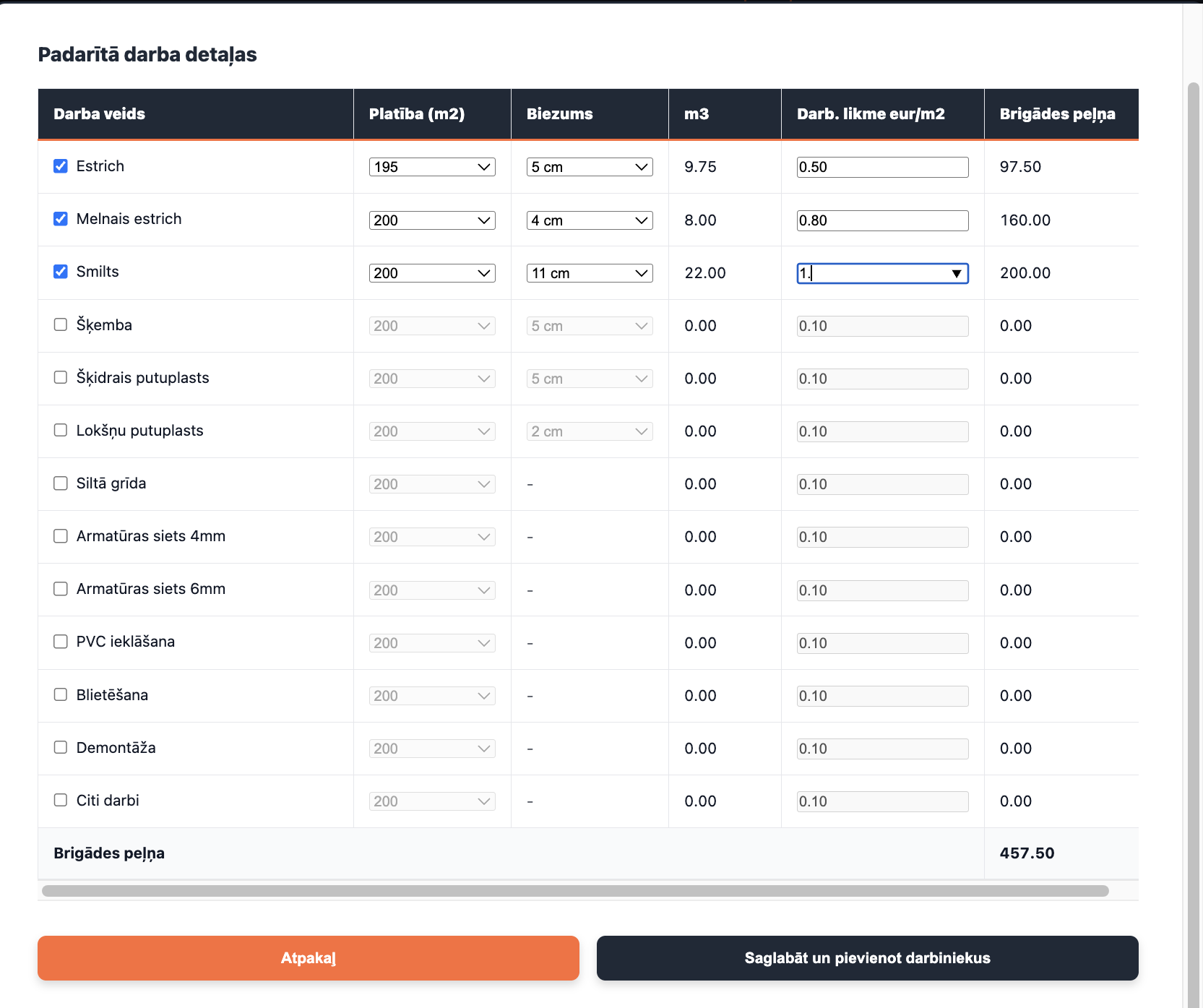Enable the Šķidrais putuplasts checkbox
Image resolution: width=1203 pixels, height=1008 pixels.
[x=61, y=377]
